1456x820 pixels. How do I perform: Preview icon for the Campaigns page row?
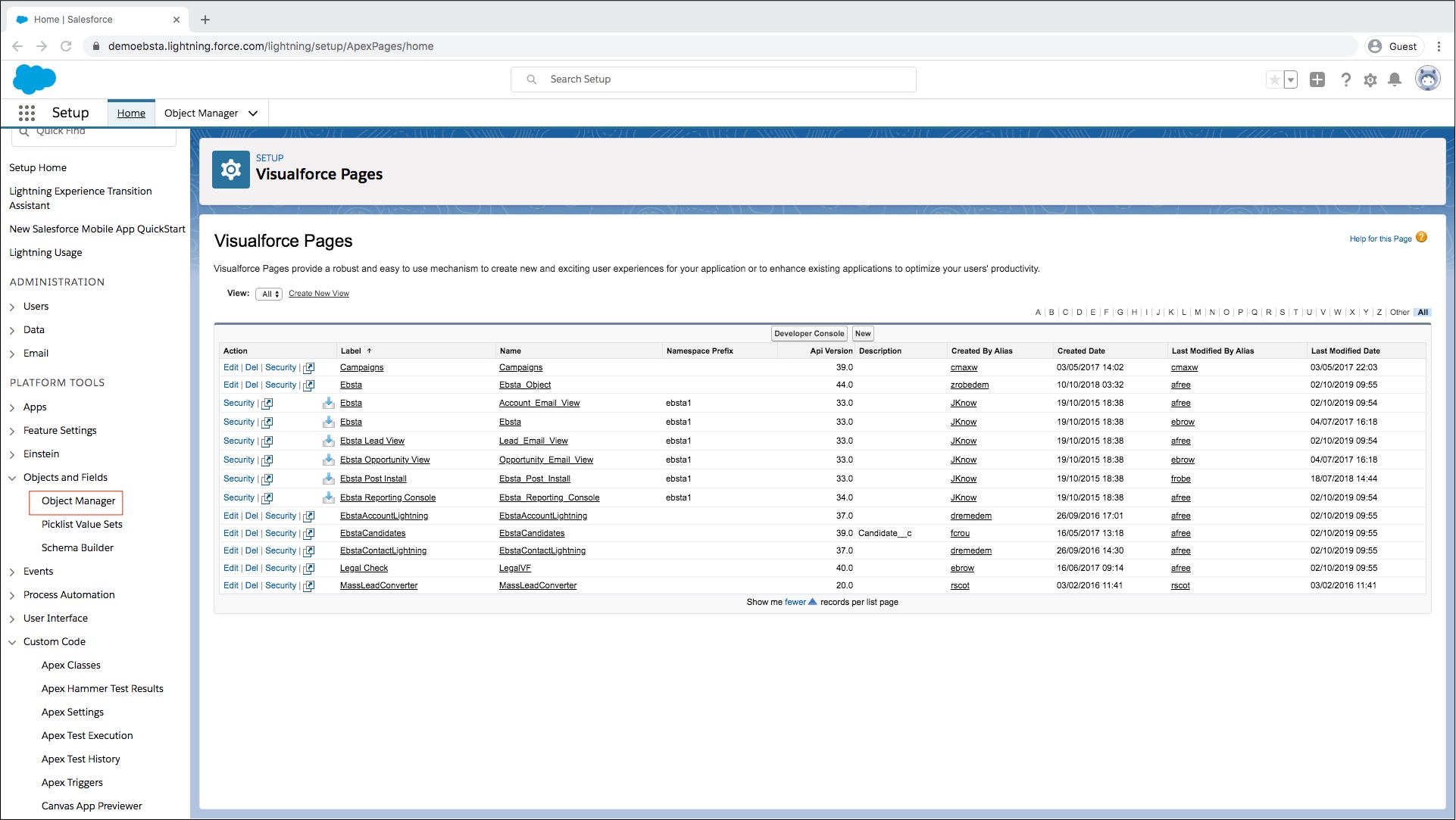click(x=309, y=367)
